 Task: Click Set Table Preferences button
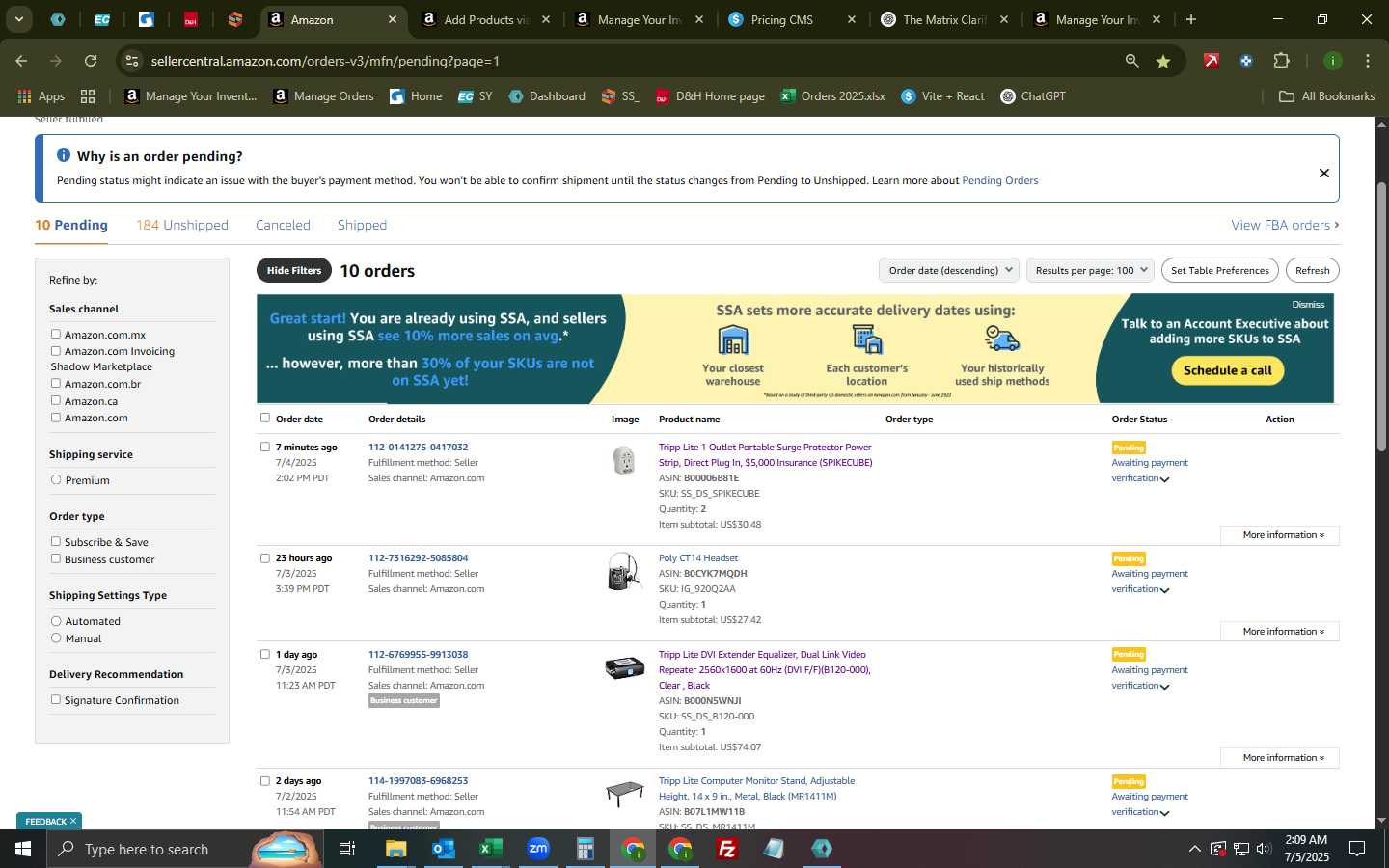click(x=1220, y=270)
